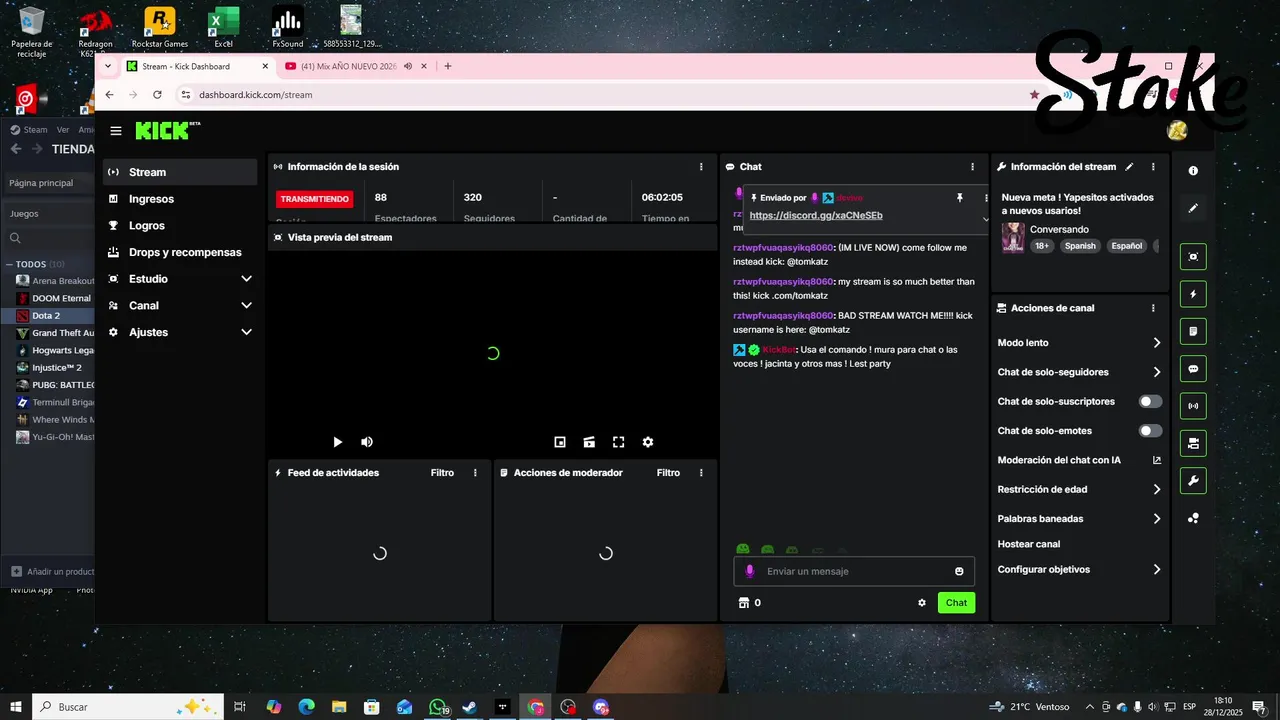
Task: Click the three-dots icon at bottom of sidebar
Action: point(1193,518)
